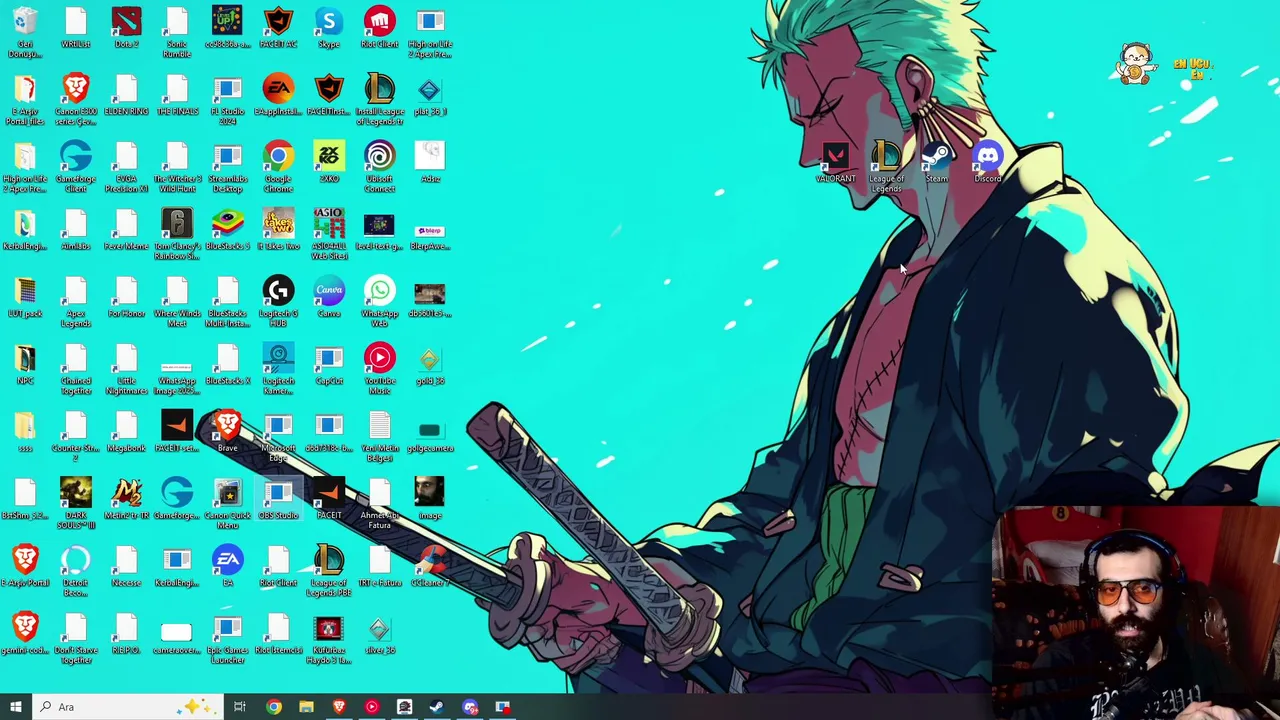Viewport: 1280px width, 720px height.
Task: Focus the taskbar Ara search box
Action: (127, 707)
